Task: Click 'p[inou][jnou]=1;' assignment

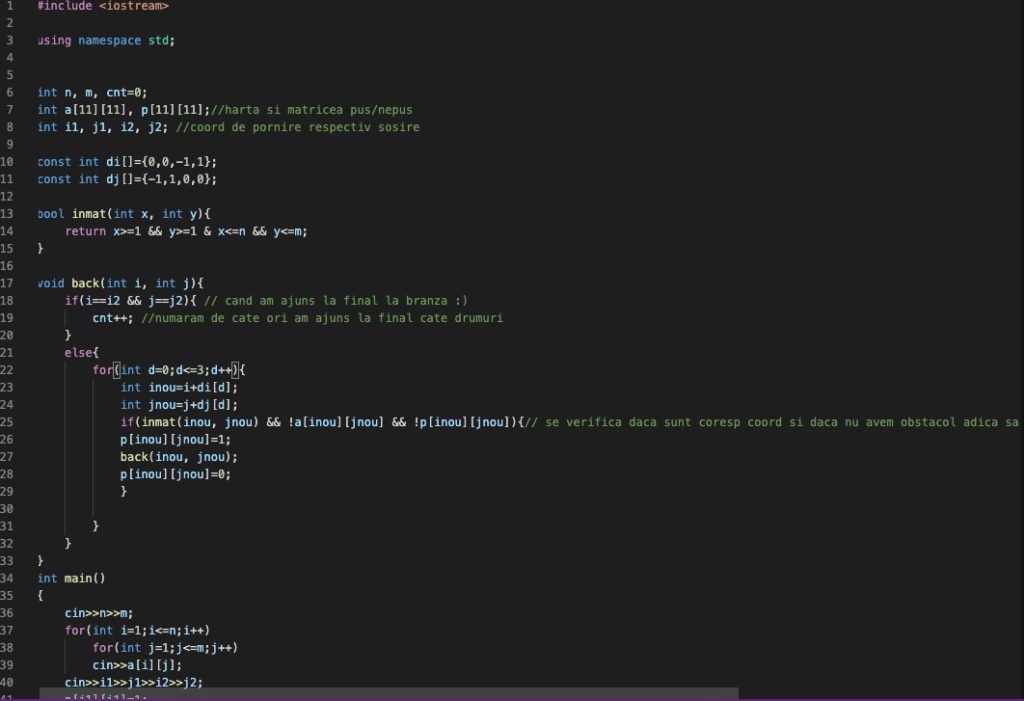Action: coord(175,440)
